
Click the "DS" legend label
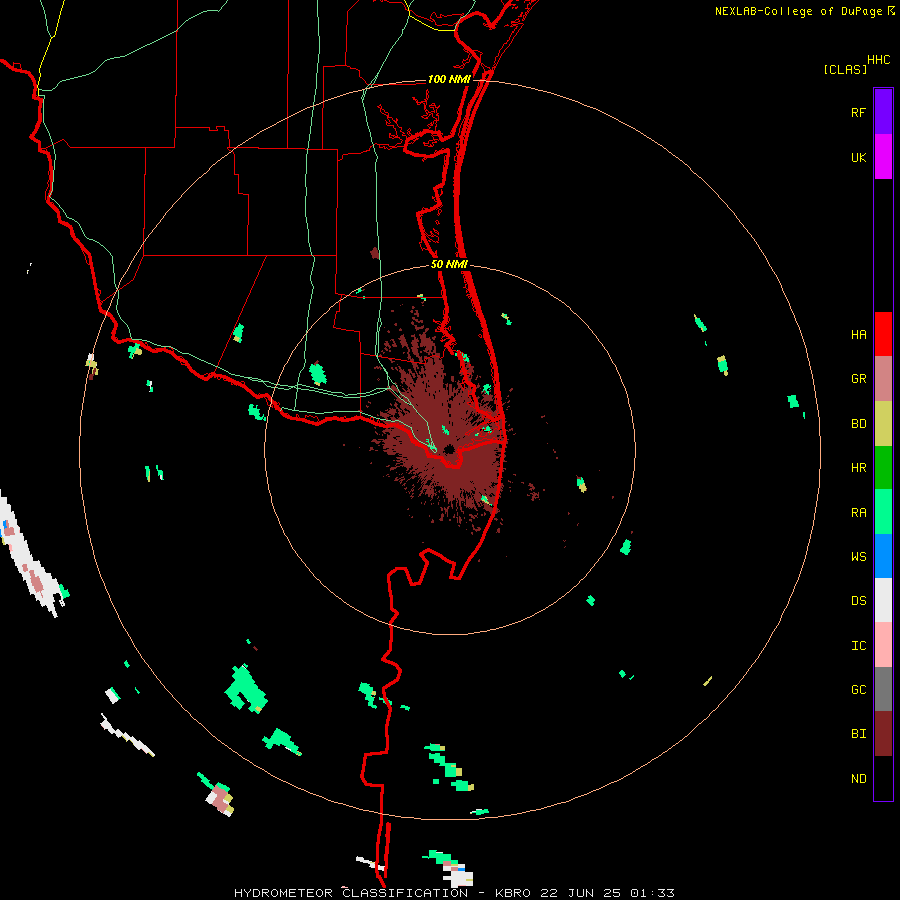[x=858, y=600]
